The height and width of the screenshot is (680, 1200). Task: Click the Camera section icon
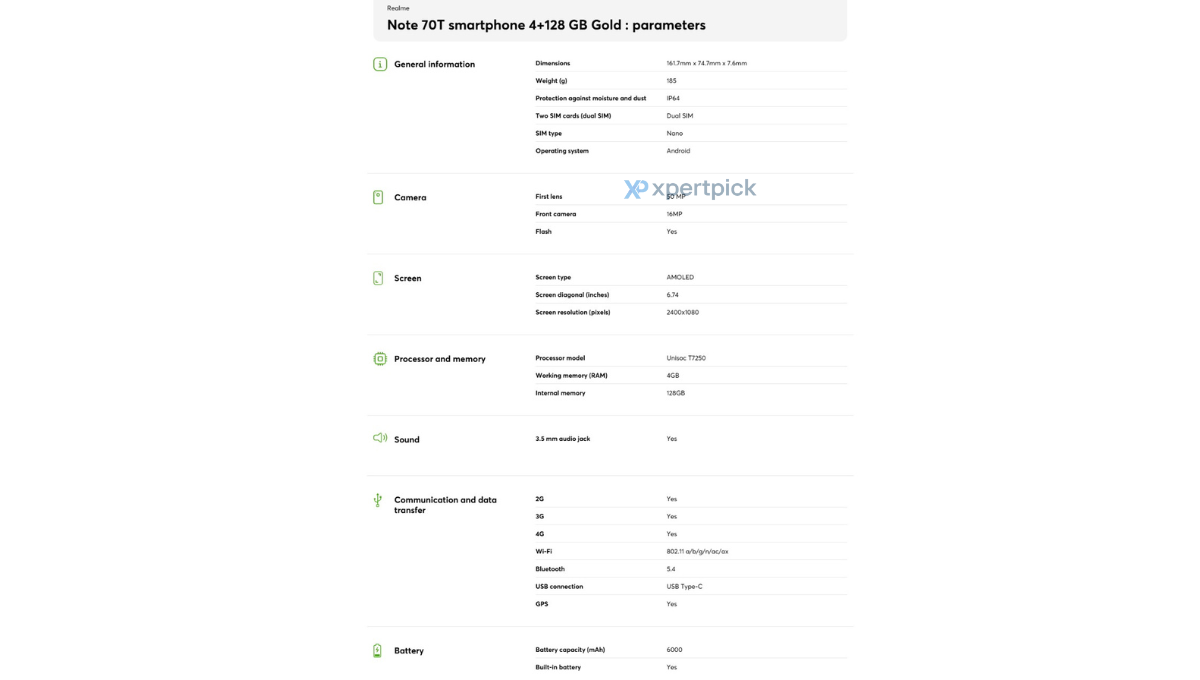tap(378, 197)
